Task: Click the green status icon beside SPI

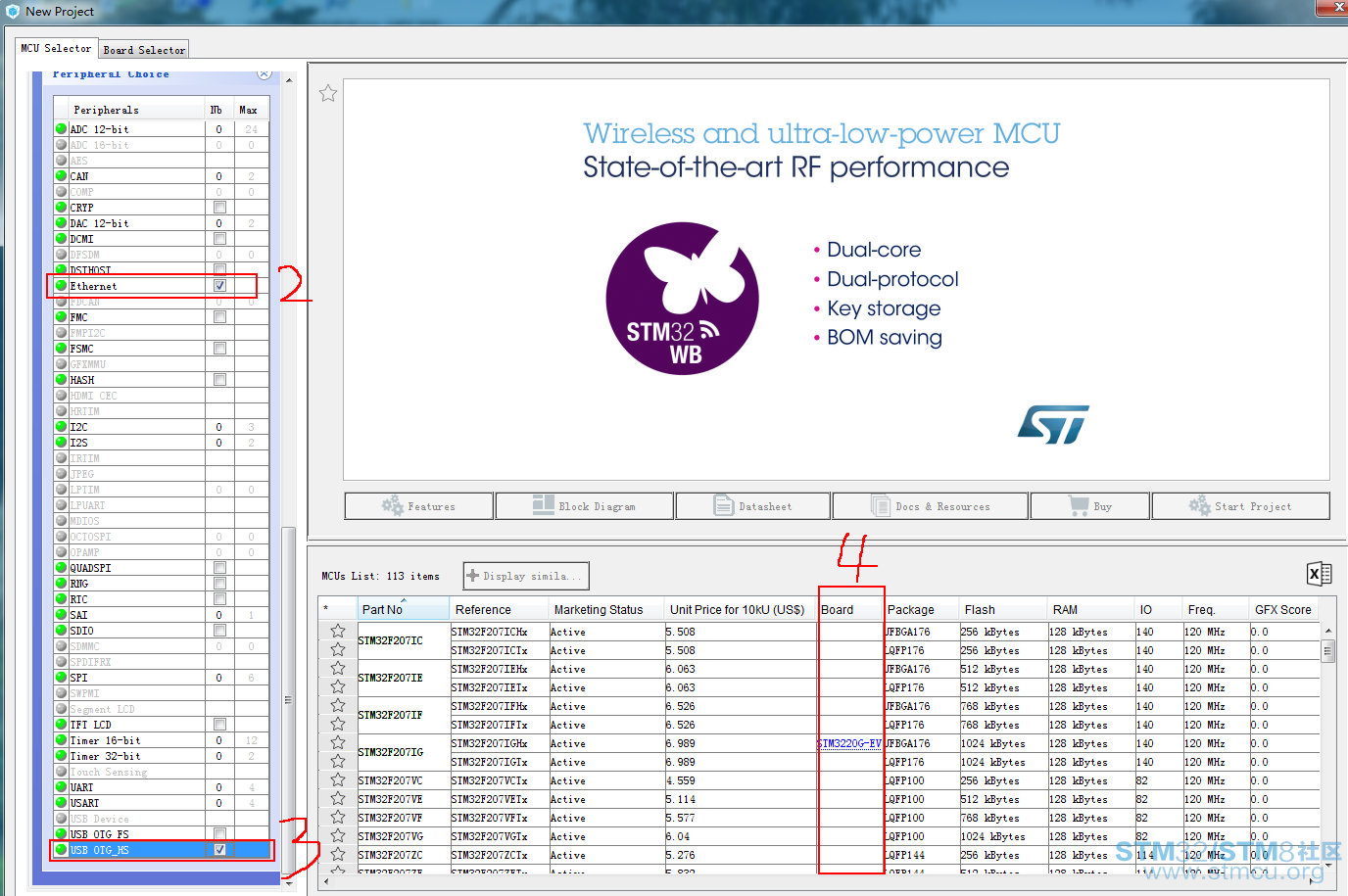Action: click(x=61, y=678)
